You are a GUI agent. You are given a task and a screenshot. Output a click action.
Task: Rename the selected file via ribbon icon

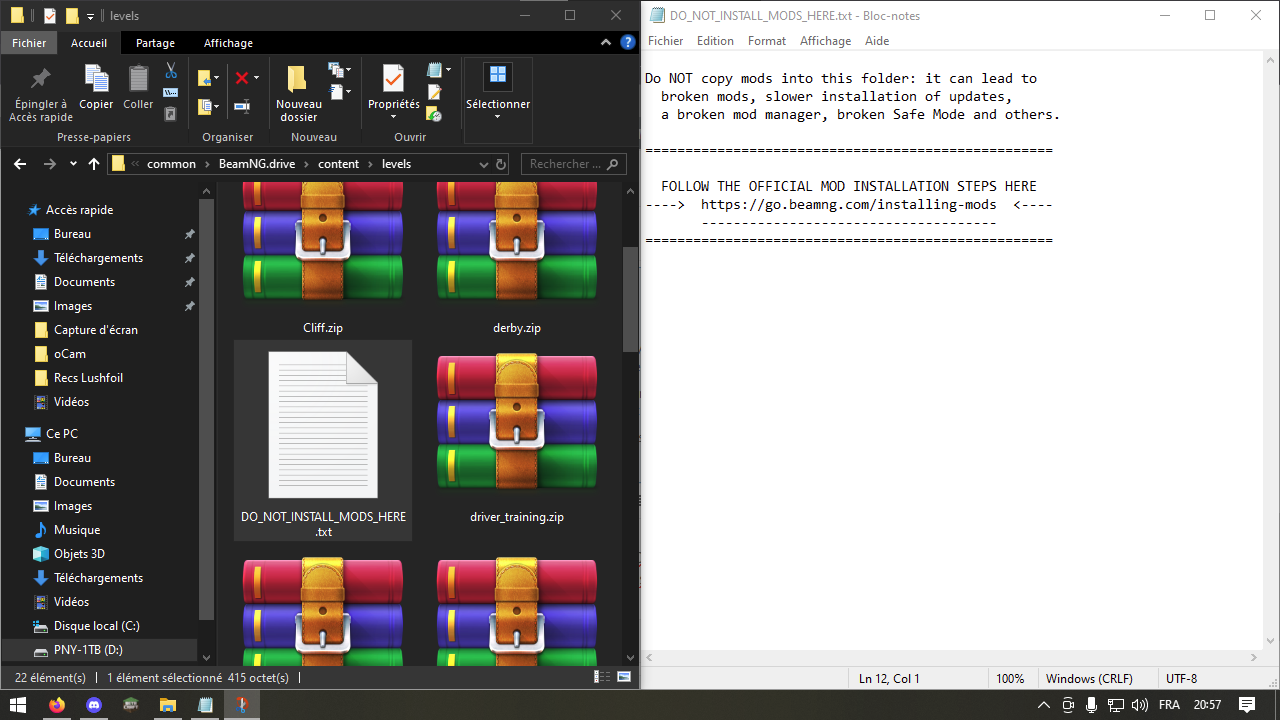241,105
